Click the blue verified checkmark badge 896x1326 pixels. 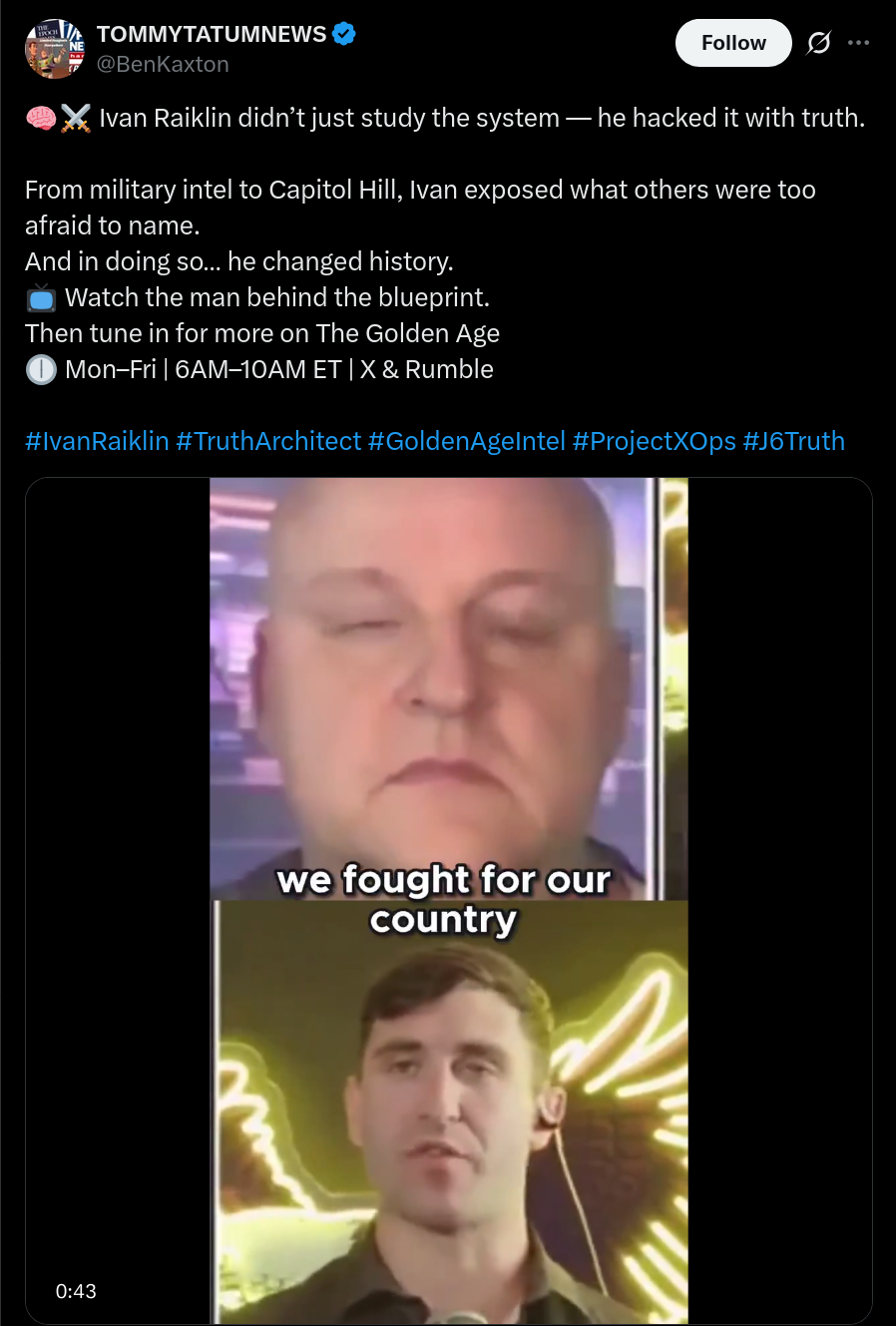[x=344, y=34]
